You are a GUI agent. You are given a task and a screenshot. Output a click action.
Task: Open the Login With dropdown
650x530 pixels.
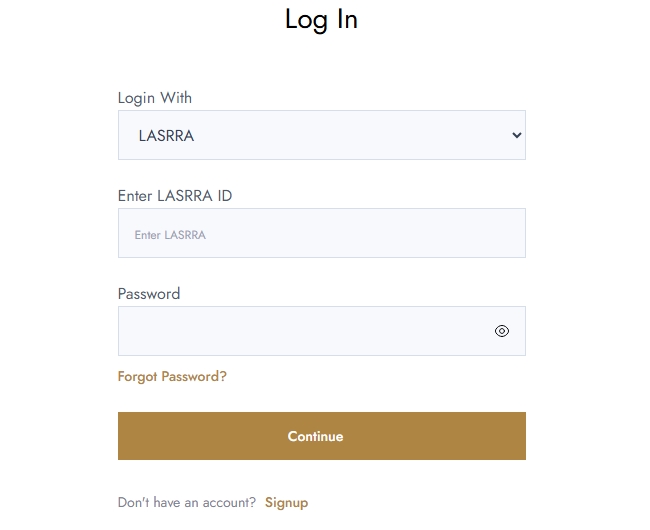coord(321,135)
